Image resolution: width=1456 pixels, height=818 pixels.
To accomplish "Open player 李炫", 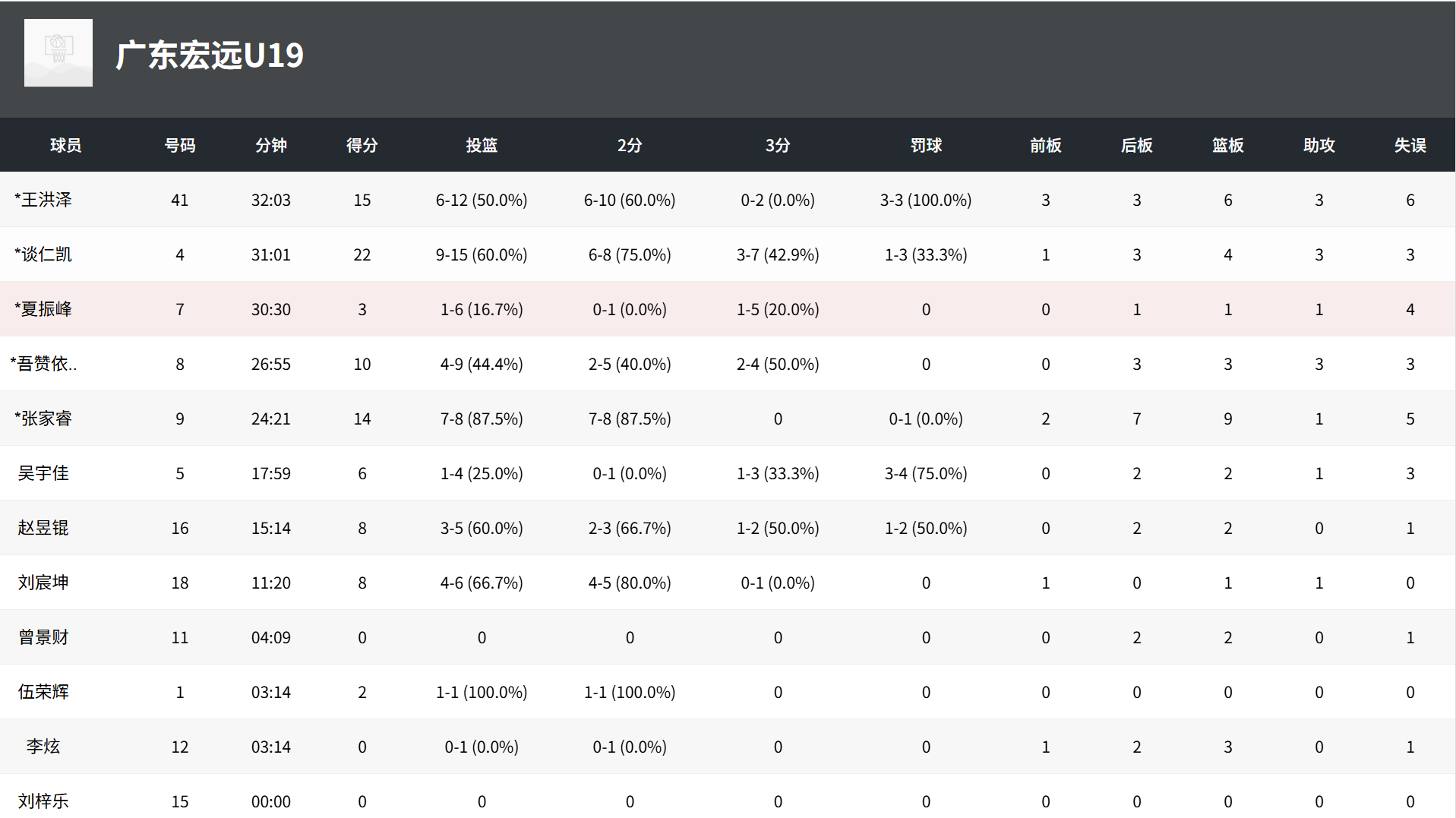I will click(43, 747).
